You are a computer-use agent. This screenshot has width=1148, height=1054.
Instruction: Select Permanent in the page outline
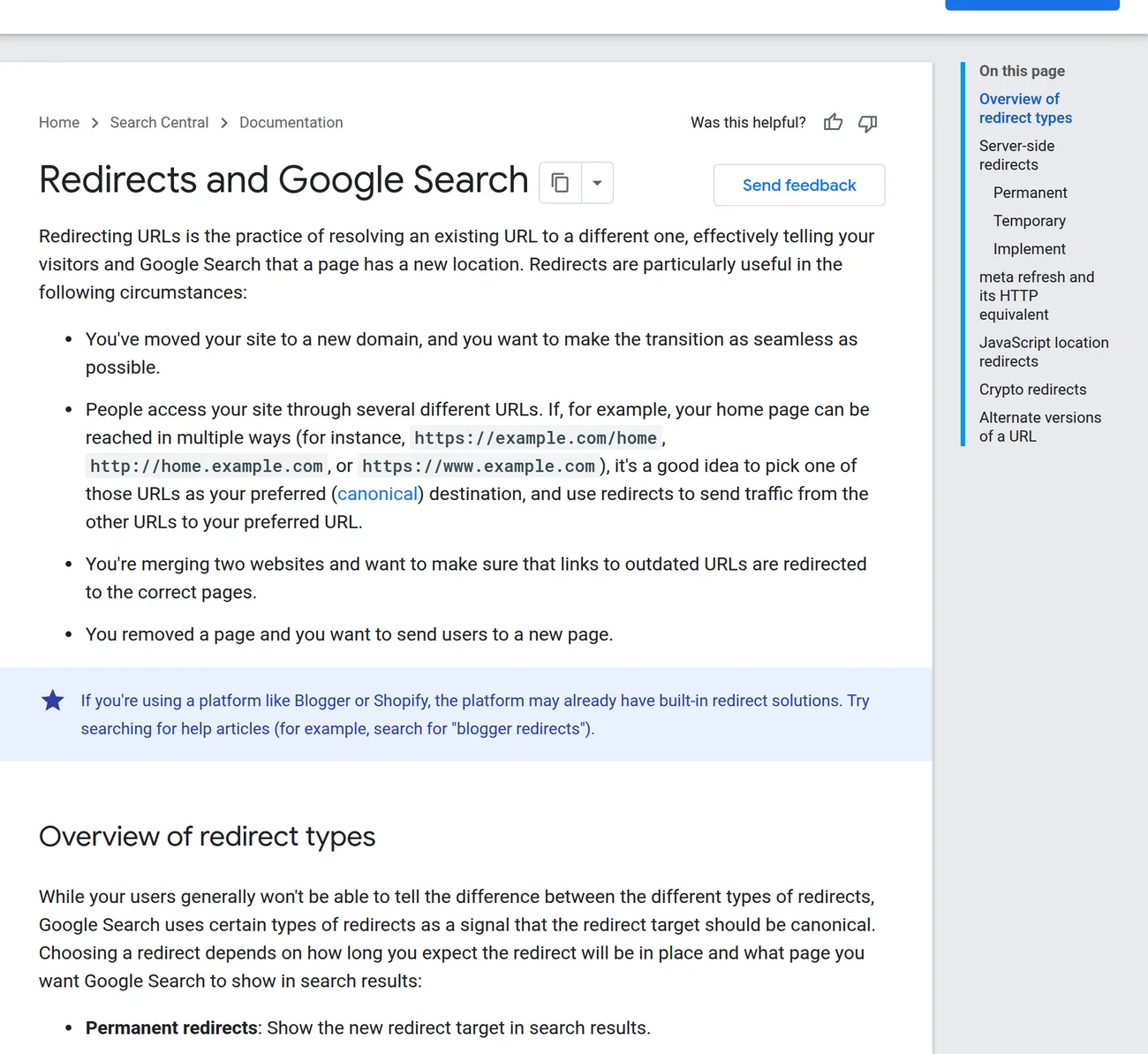[x=1030, y=193]
